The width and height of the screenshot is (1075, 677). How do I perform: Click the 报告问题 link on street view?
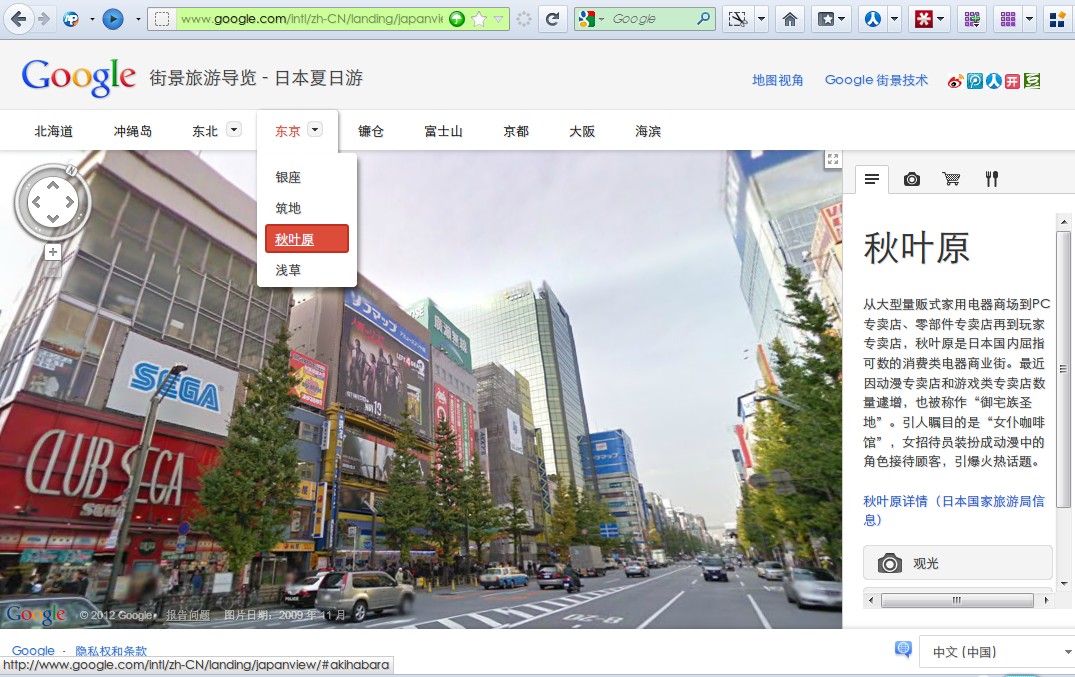pos(187,615)
